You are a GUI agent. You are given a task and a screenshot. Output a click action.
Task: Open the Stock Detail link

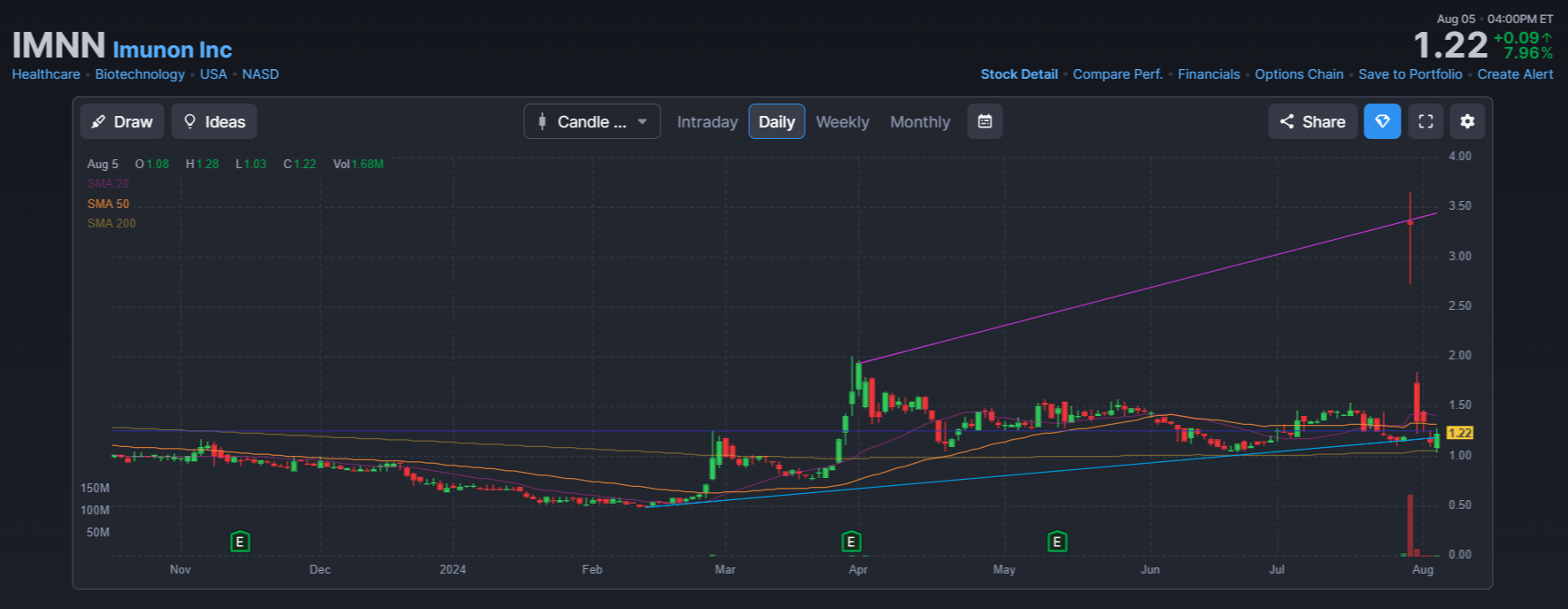(1019, 74)
